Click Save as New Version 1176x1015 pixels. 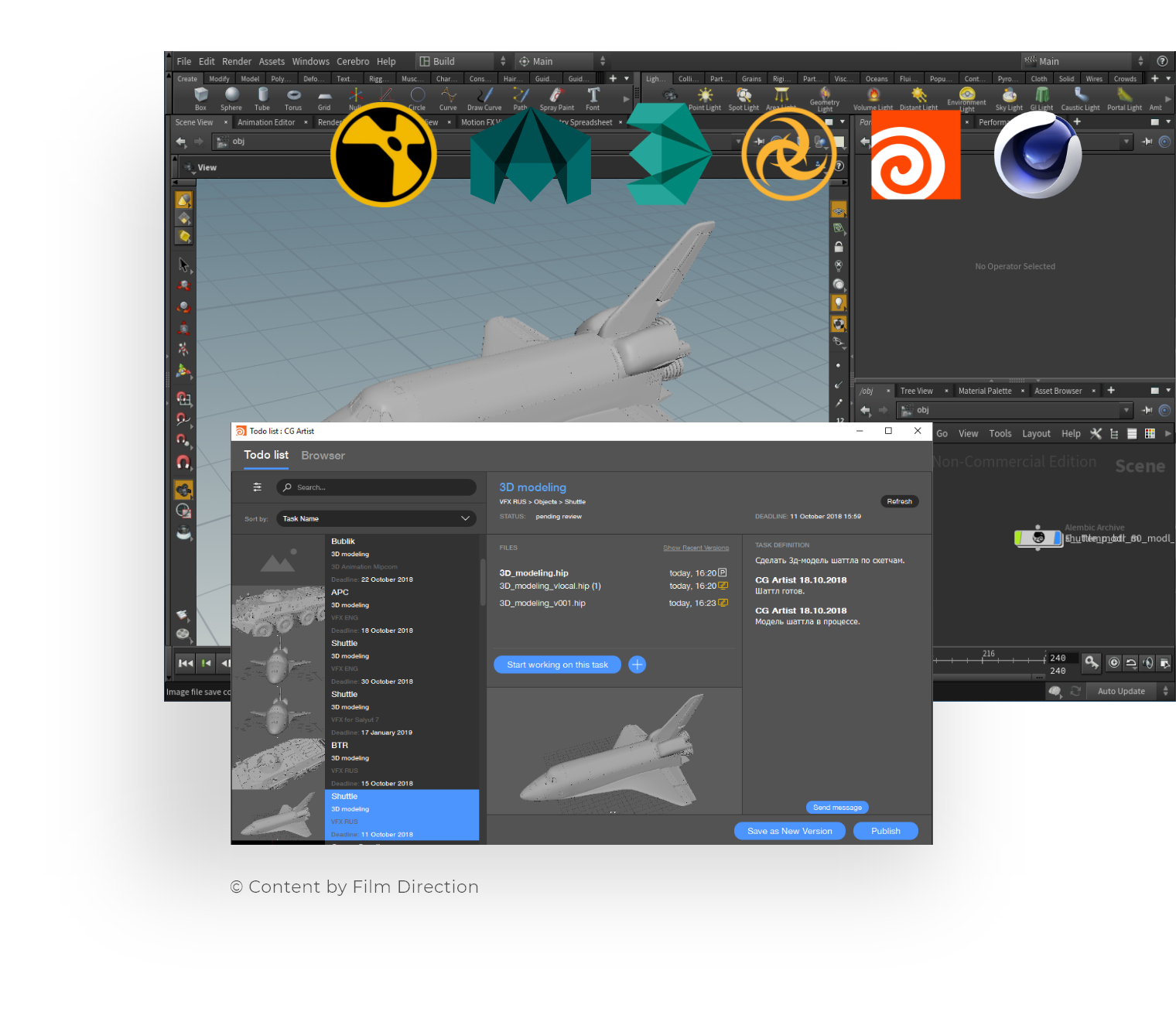click(790, 831)
